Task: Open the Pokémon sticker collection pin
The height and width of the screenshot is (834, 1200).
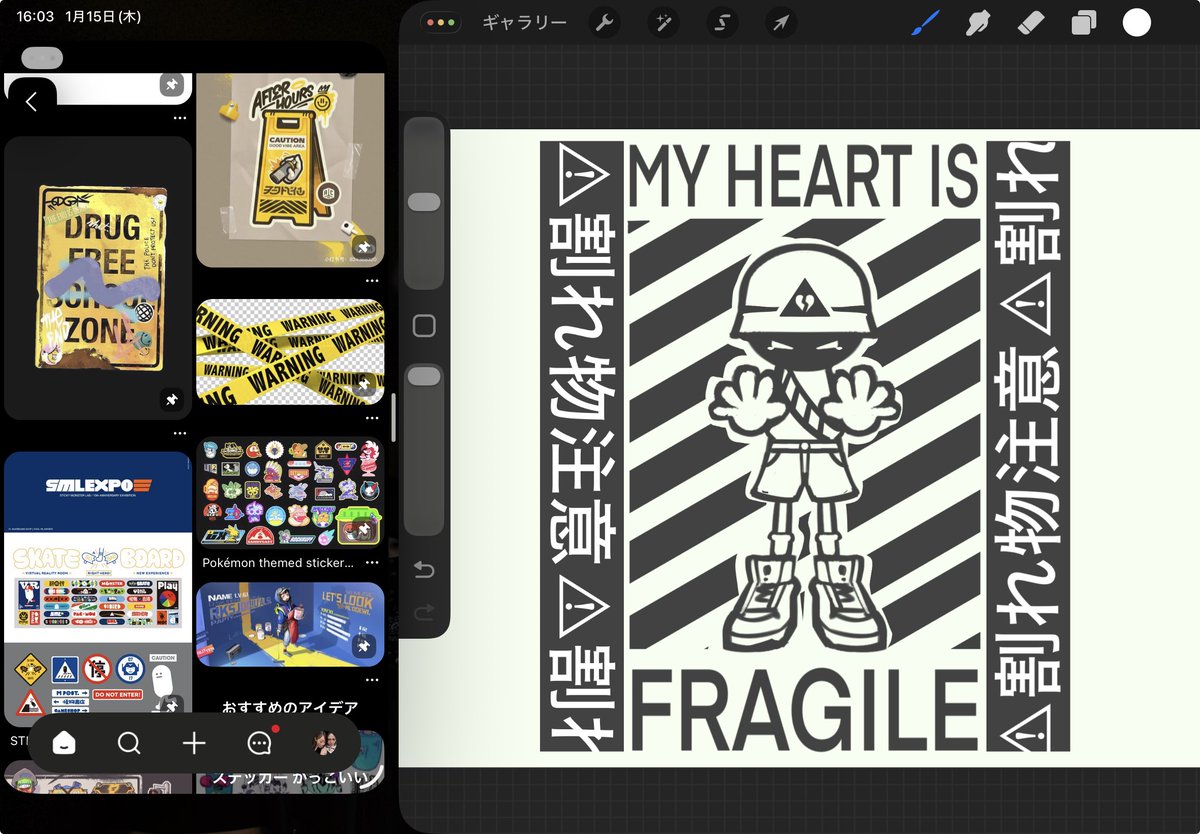Action: coord(290,493)
